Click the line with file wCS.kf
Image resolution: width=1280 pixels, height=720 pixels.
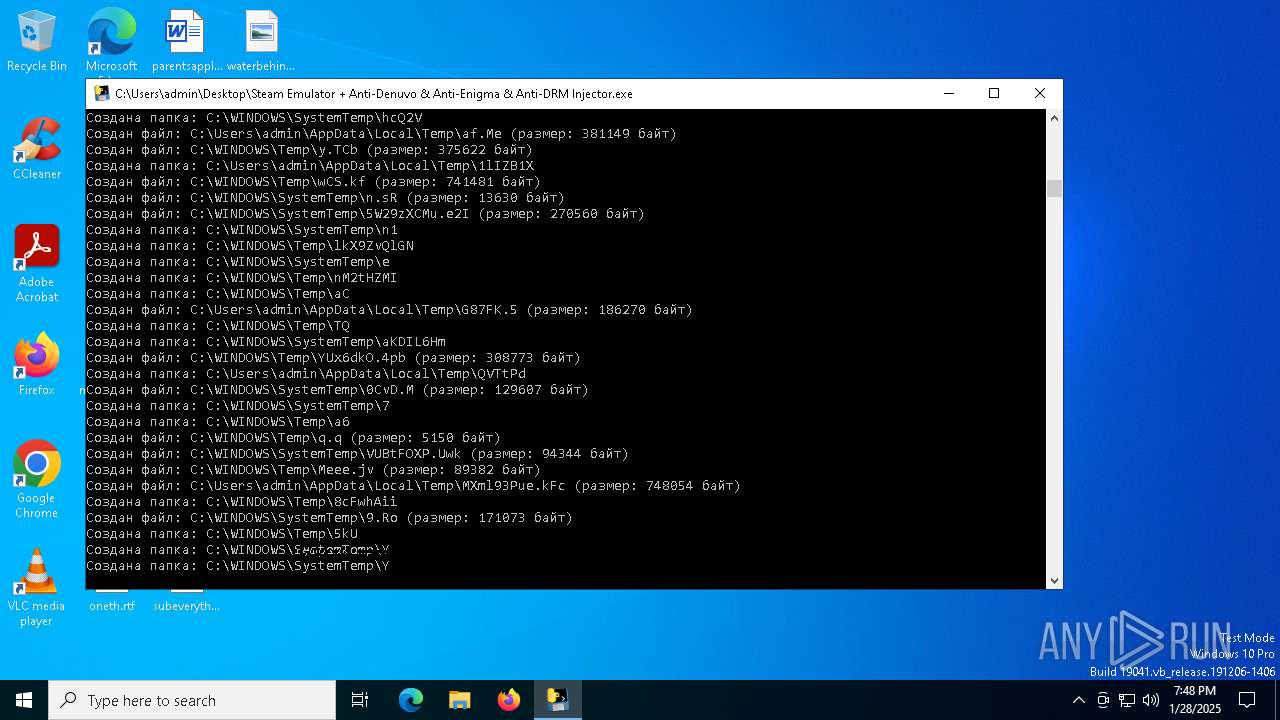click(313, 182)
